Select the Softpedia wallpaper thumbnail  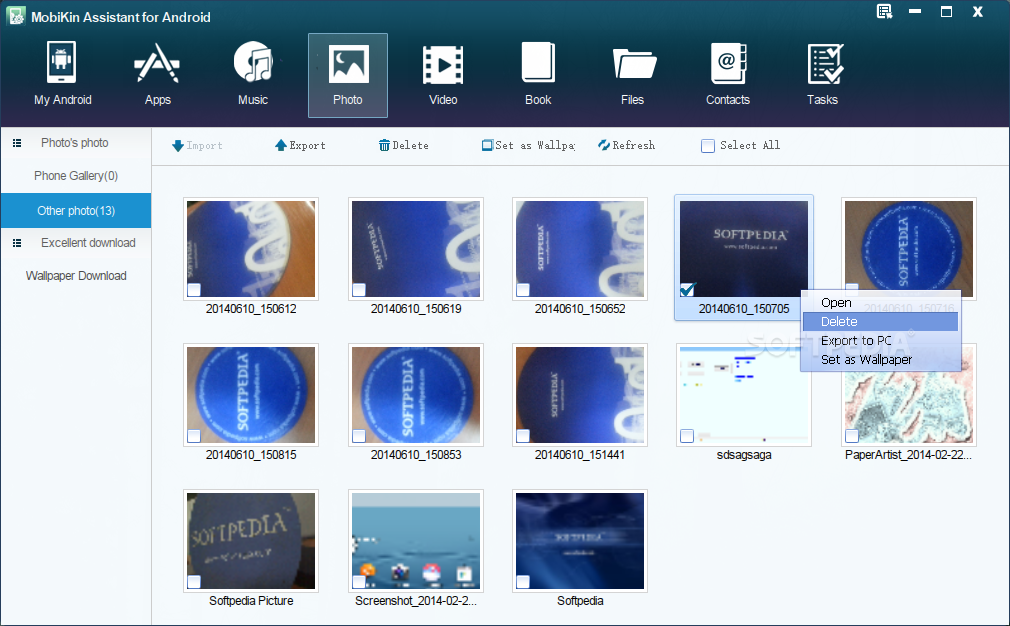point(580,541)
